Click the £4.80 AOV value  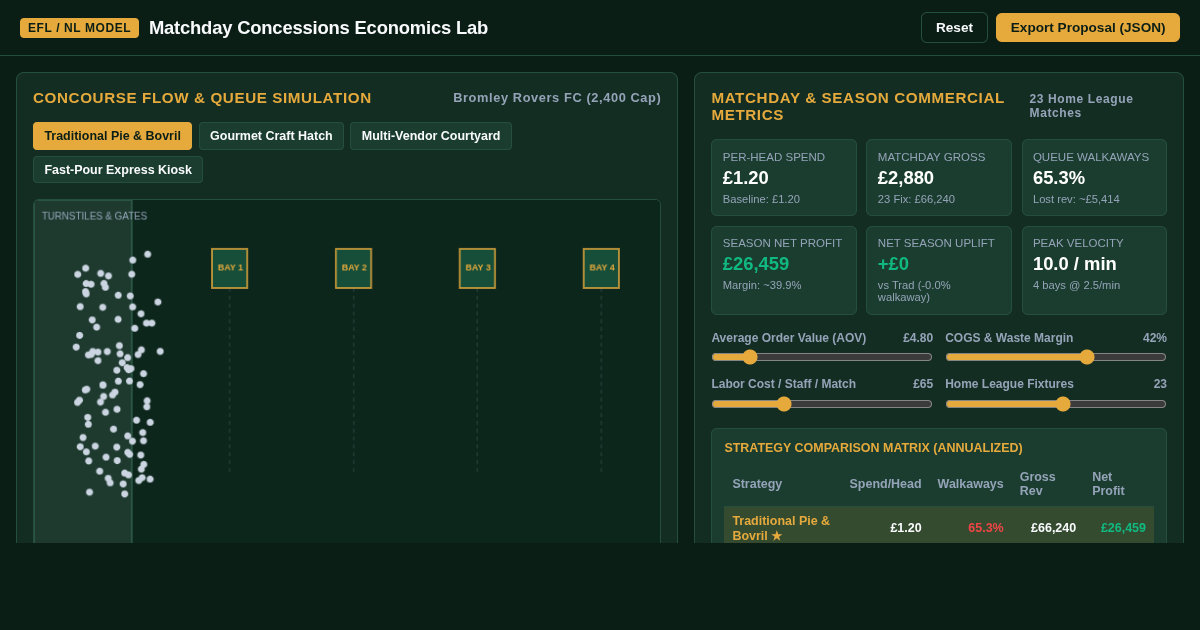coord(918,338)
